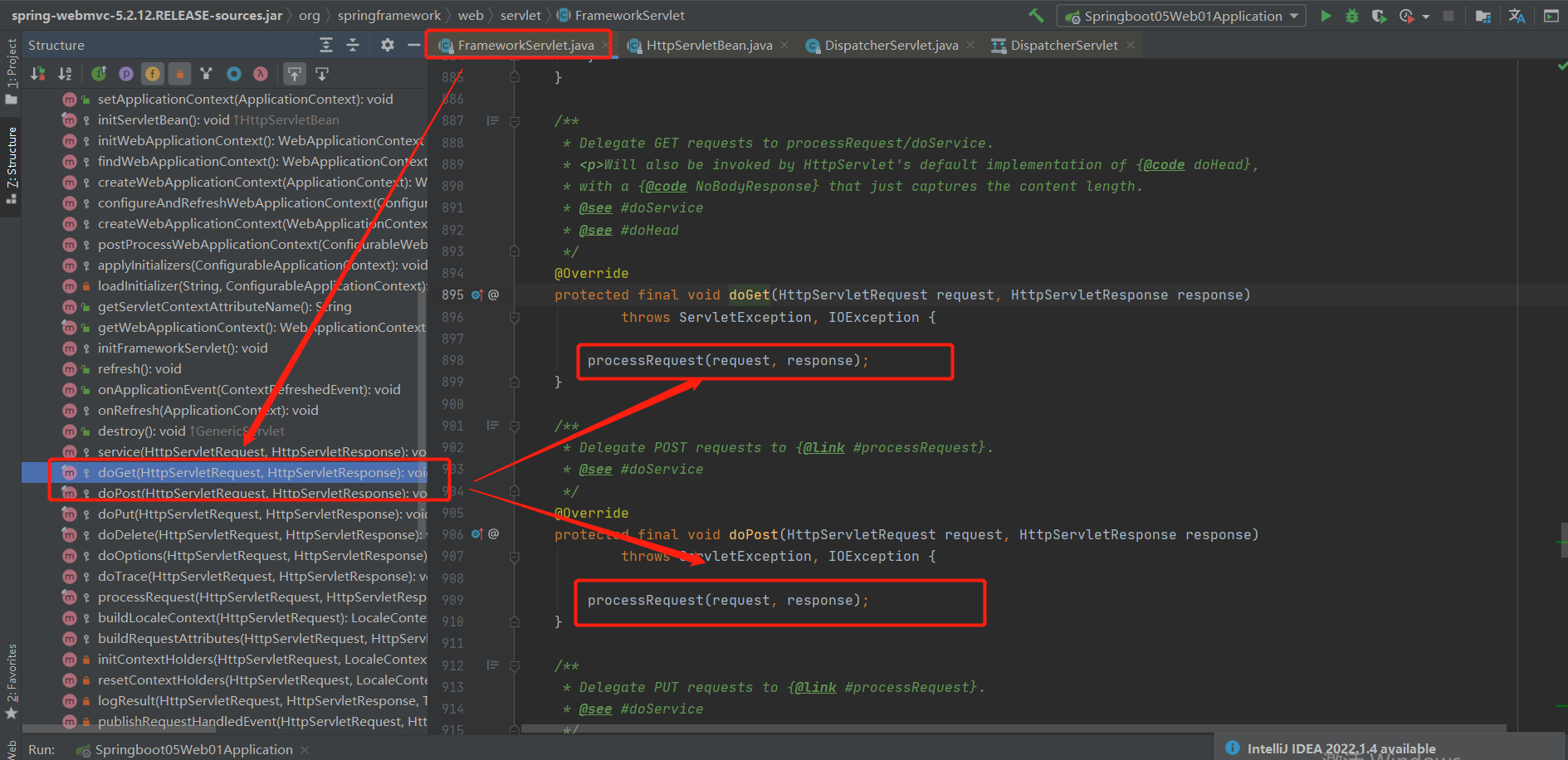
Task: Toggle Show Inherited in Structure toolbar
Action: 99,74
